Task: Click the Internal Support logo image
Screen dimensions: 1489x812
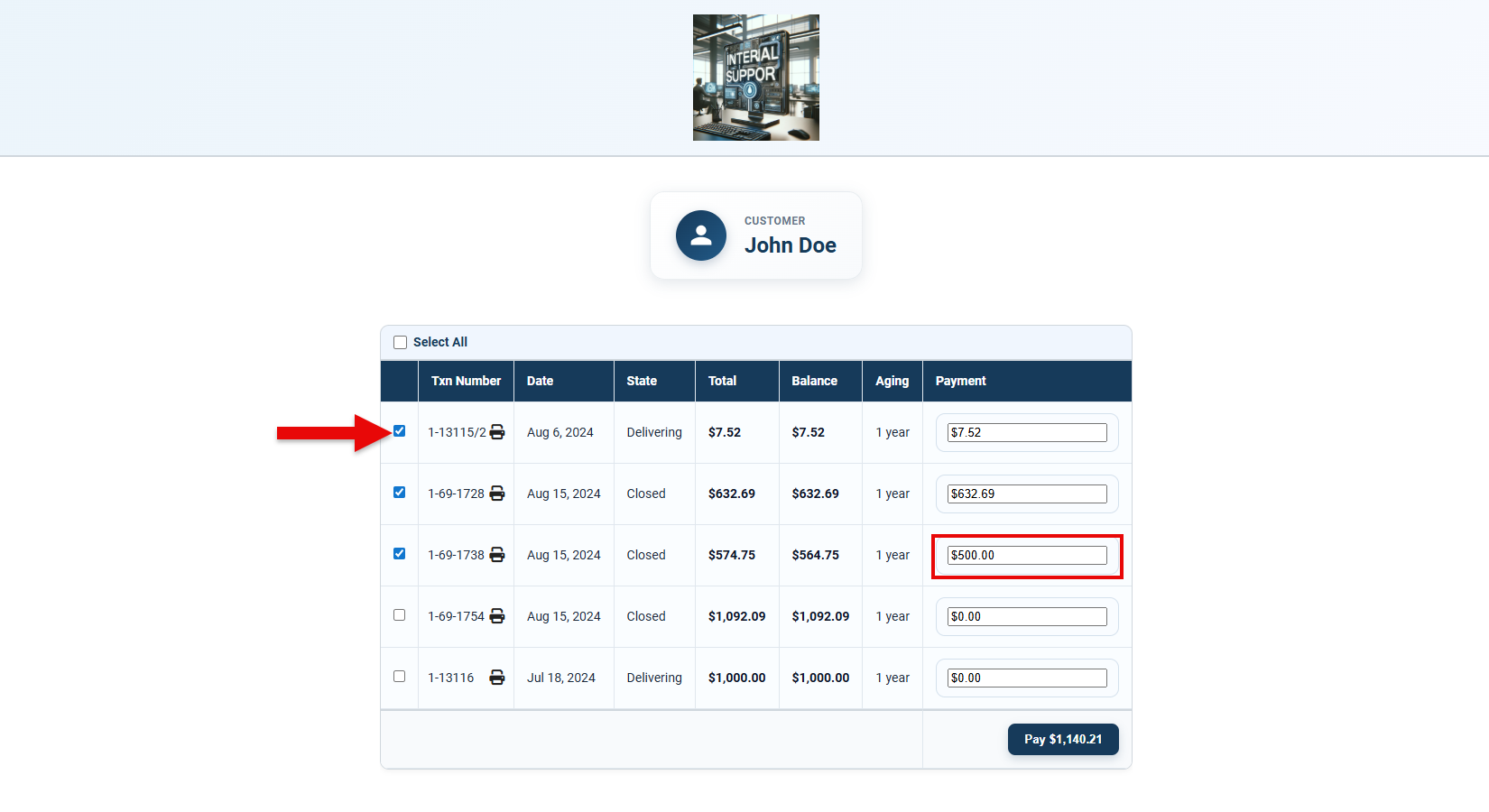Action: point(755,78)
